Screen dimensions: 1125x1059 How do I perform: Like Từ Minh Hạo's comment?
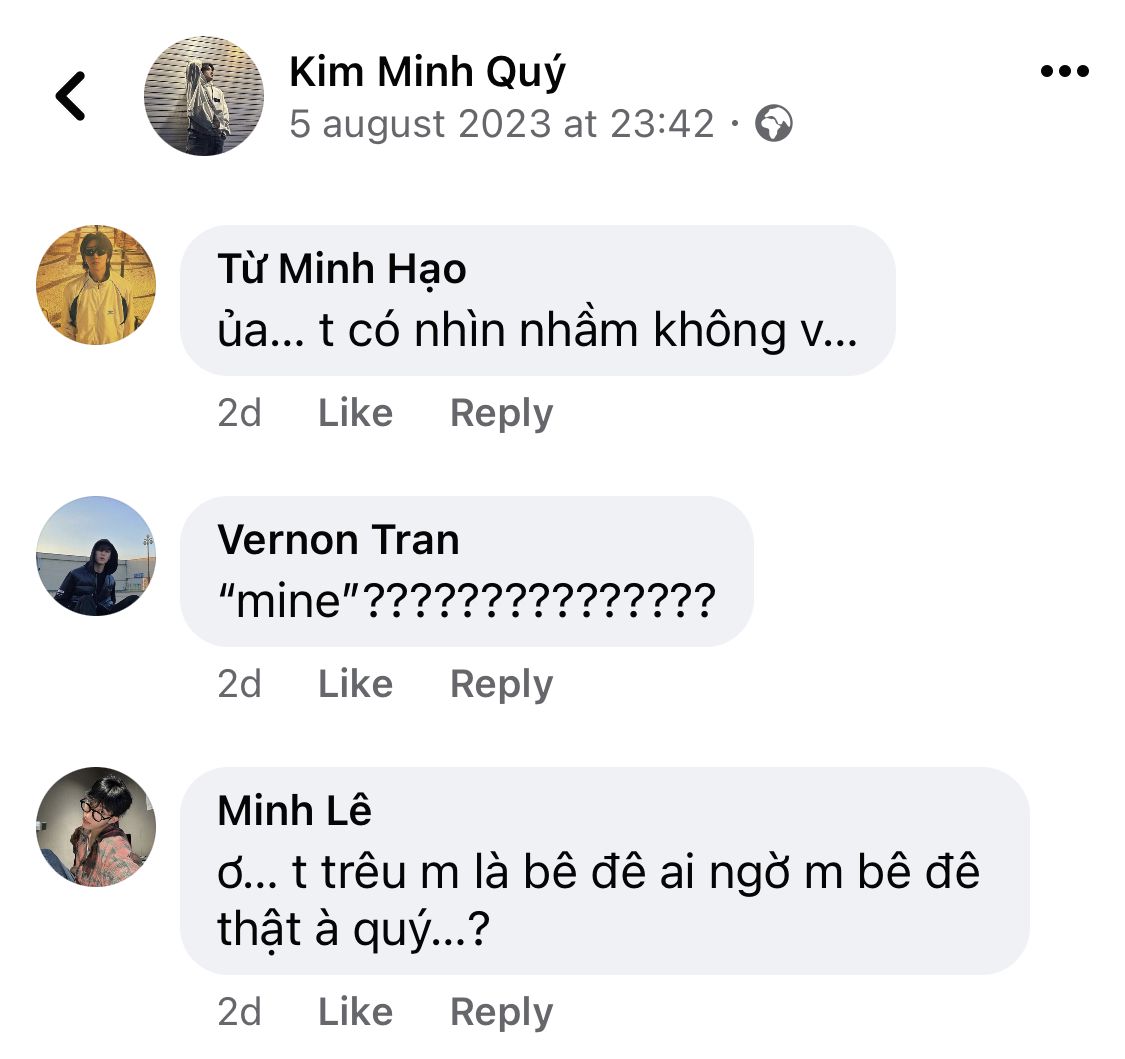[x=355, y=413]
